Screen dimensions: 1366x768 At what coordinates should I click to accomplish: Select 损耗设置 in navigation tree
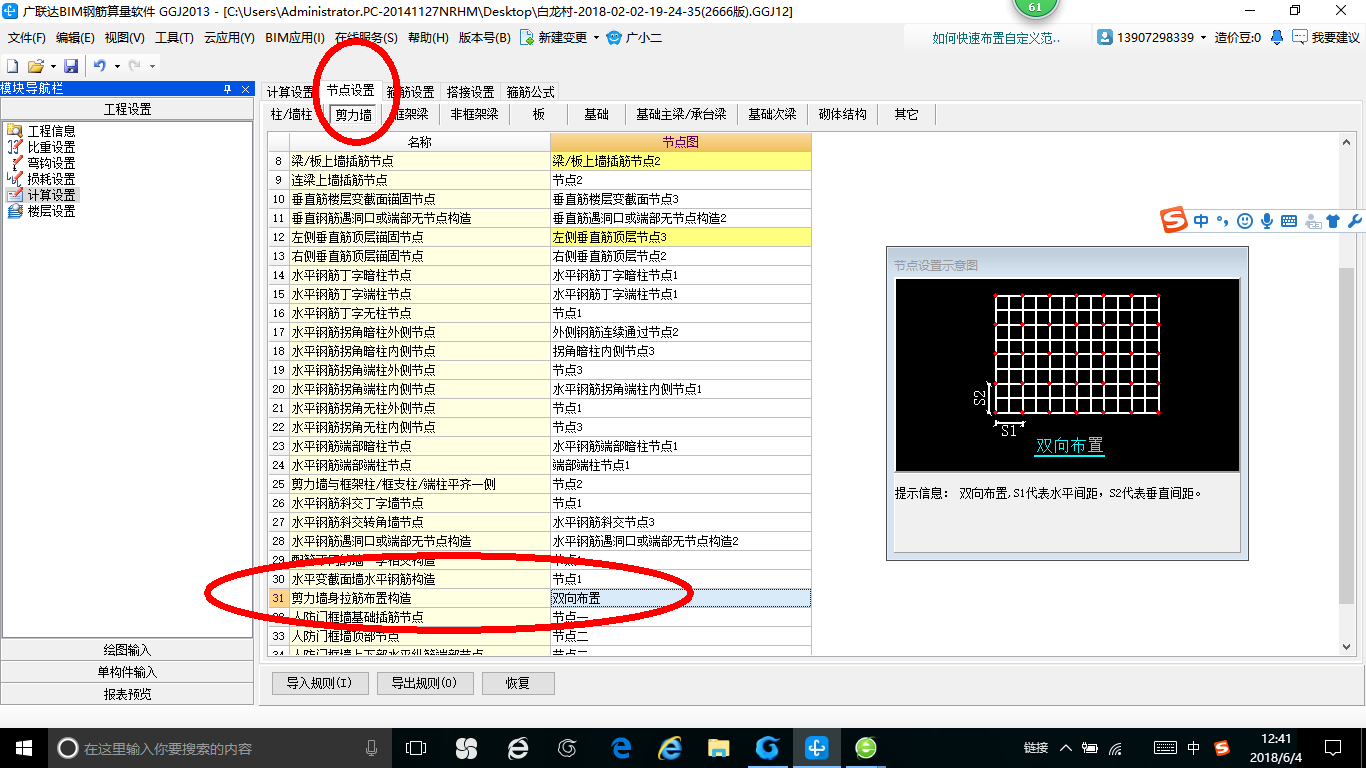[51, 179]
